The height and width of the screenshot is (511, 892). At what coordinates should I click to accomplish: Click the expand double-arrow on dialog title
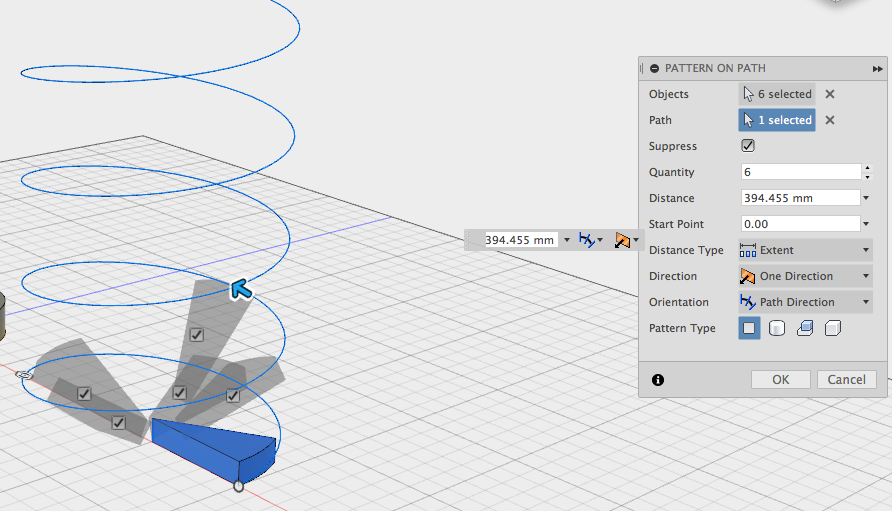point(877,69)
